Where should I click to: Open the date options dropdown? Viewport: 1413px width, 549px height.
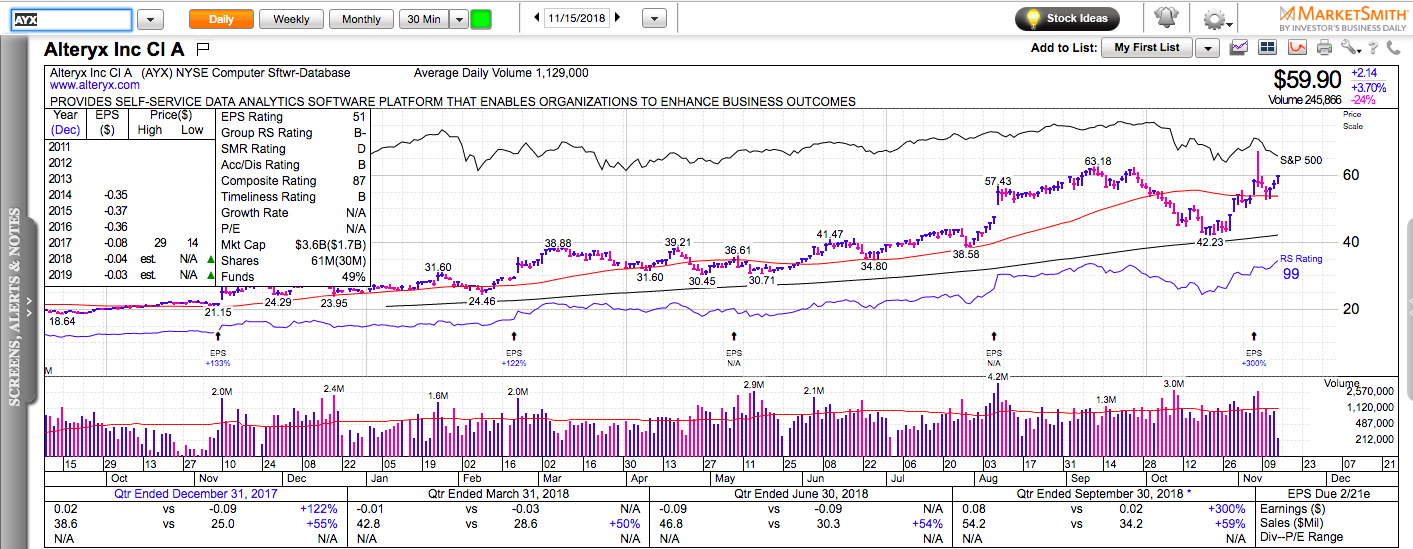654,19
